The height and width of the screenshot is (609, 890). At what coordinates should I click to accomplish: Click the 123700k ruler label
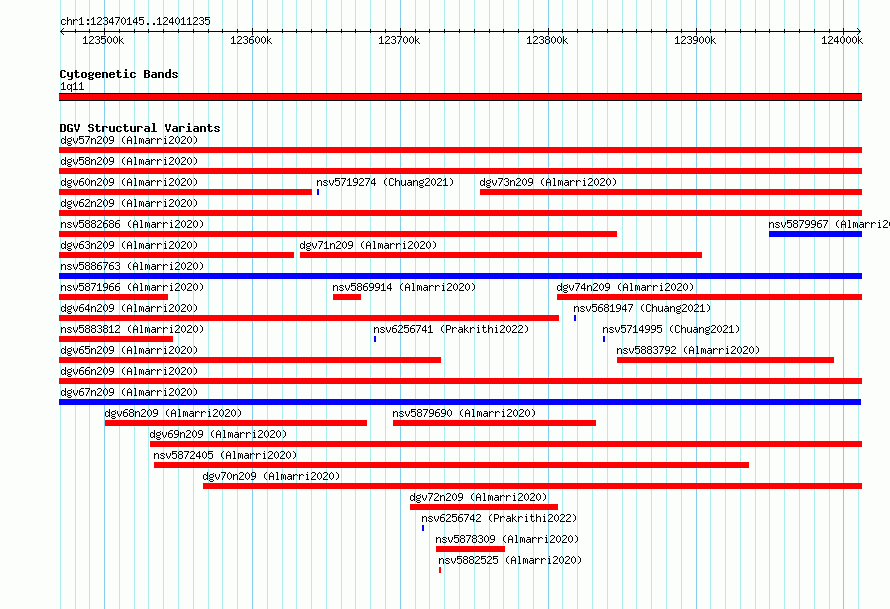click(399, 40)
